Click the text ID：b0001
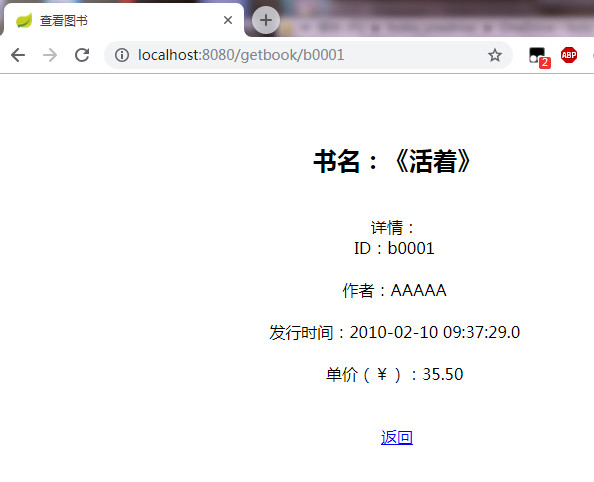The height and width of the screenshot is (482, 594). tap(394, 249)
